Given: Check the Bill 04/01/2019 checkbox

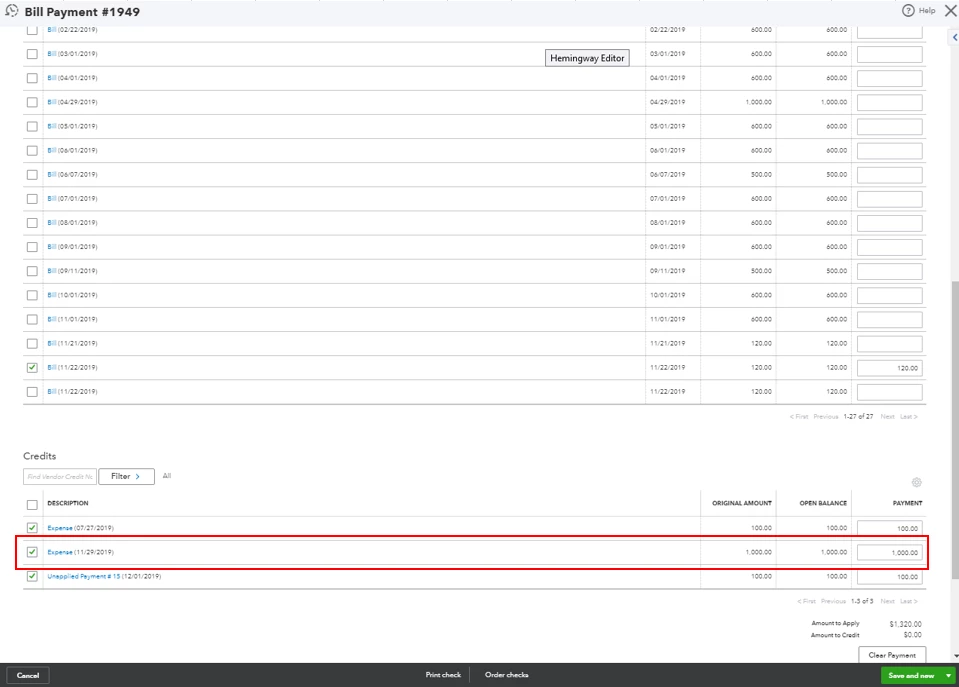Looking at the screenshot, I should [32, 78].
